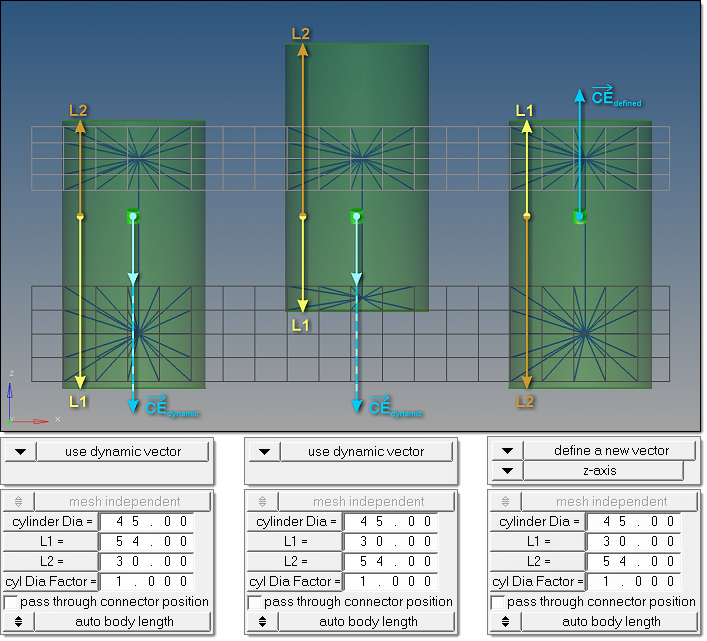Click the XYZ axis triad in viewport

pos(32,398)
